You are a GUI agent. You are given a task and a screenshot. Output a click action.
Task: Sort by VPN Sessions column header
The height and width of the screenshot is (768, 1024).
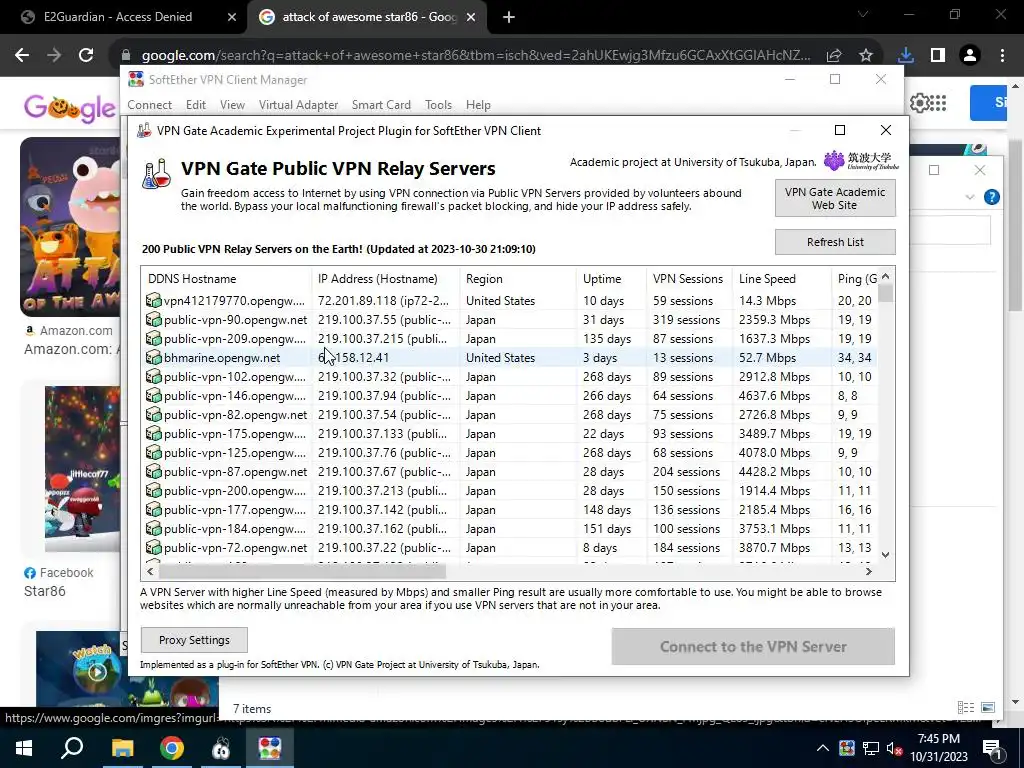(x=689, y=279)
